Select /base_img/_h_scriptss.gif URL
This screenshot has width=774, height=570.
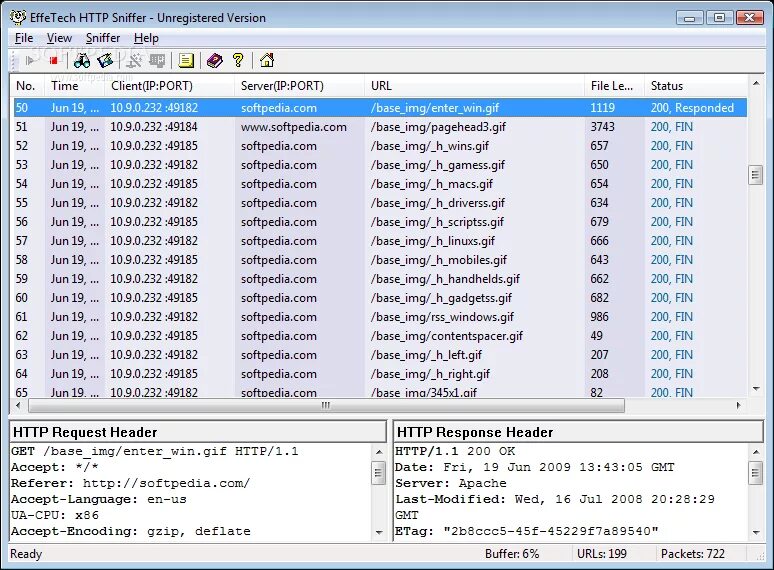[x=437, y=222]
